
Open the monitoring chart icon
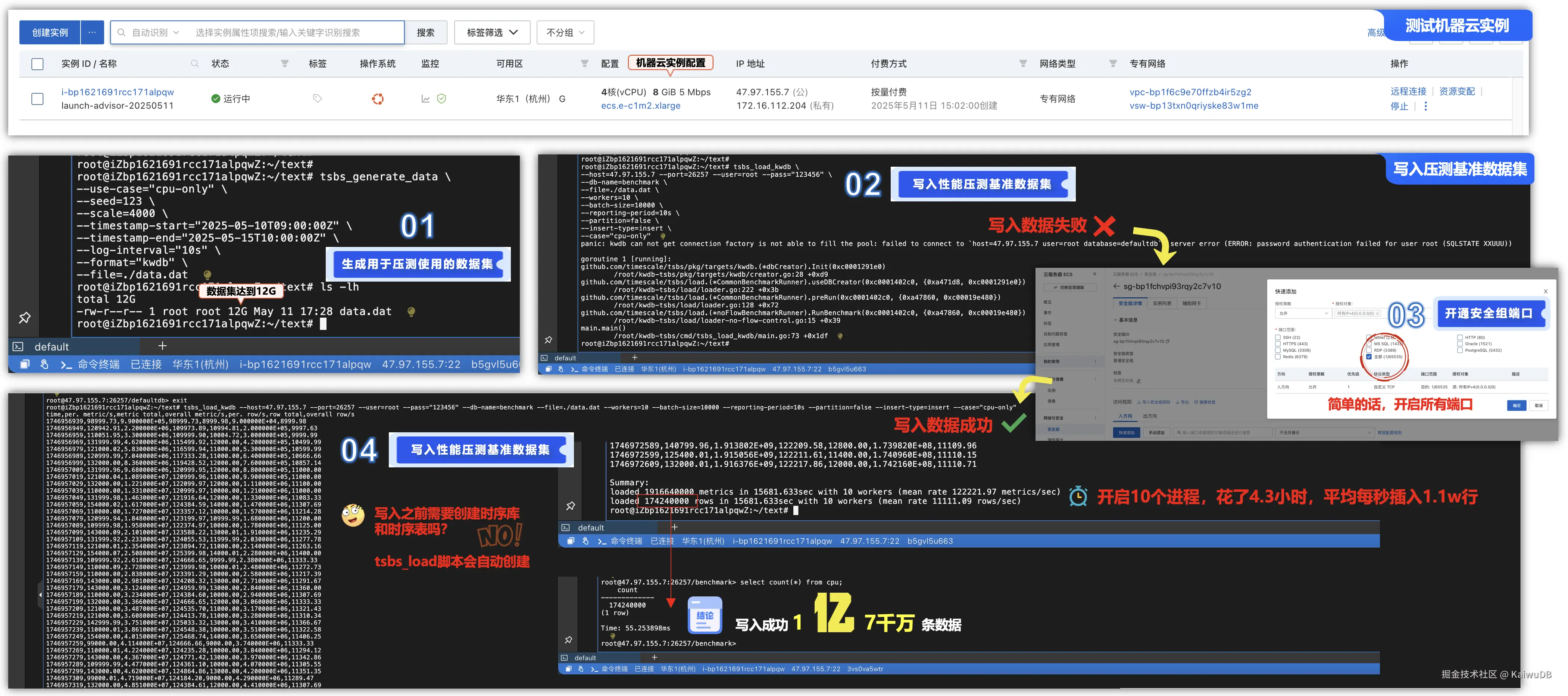point(425,98)
